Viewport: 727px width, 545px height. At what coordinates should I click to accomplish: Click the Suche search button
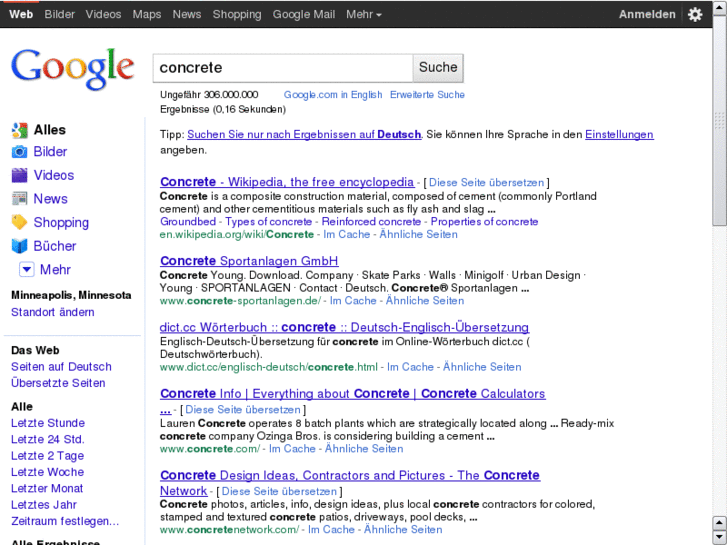click(438, 68)
